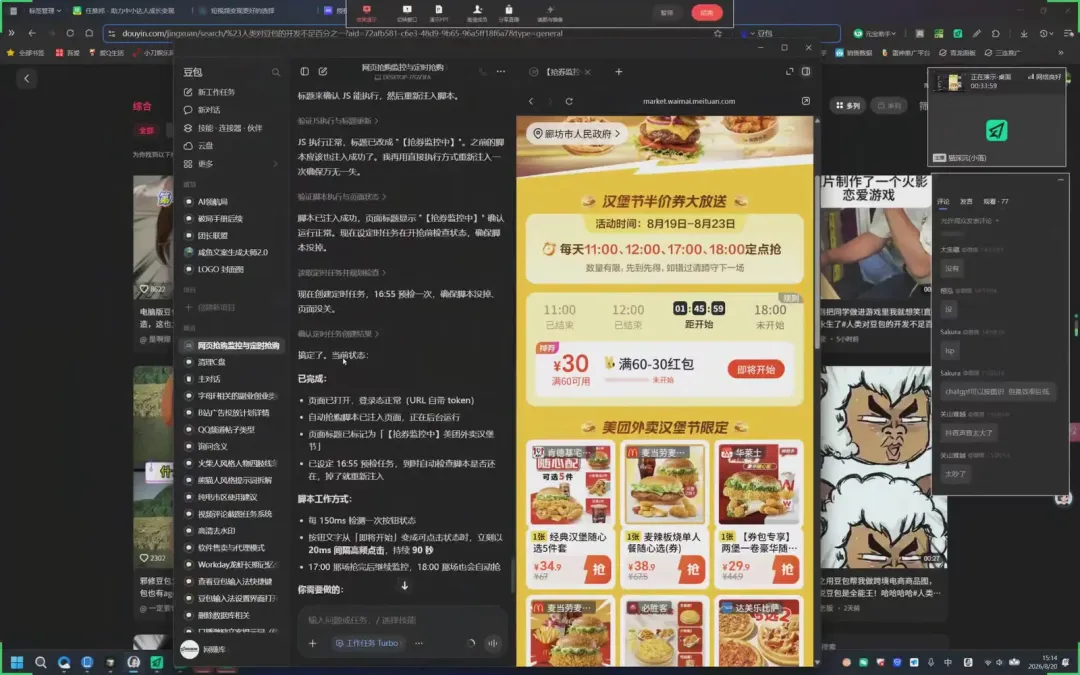Click the expand fullscreen icon of browser panel
The width and height of the screenshot is (1080, 675).
(789, 72)
